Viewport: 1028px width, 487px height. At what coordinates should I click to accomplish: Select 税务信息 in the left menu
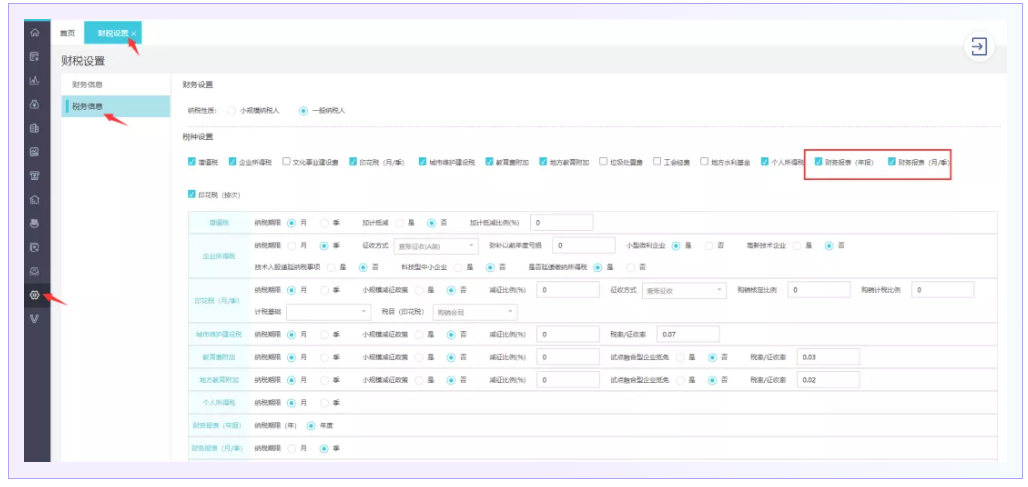pos(90,106)
